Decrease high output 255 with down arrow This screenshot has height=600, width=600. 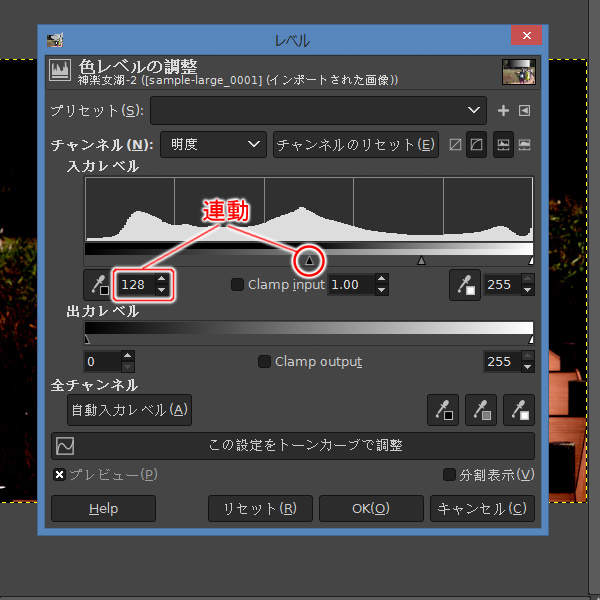tap(528, 367)
